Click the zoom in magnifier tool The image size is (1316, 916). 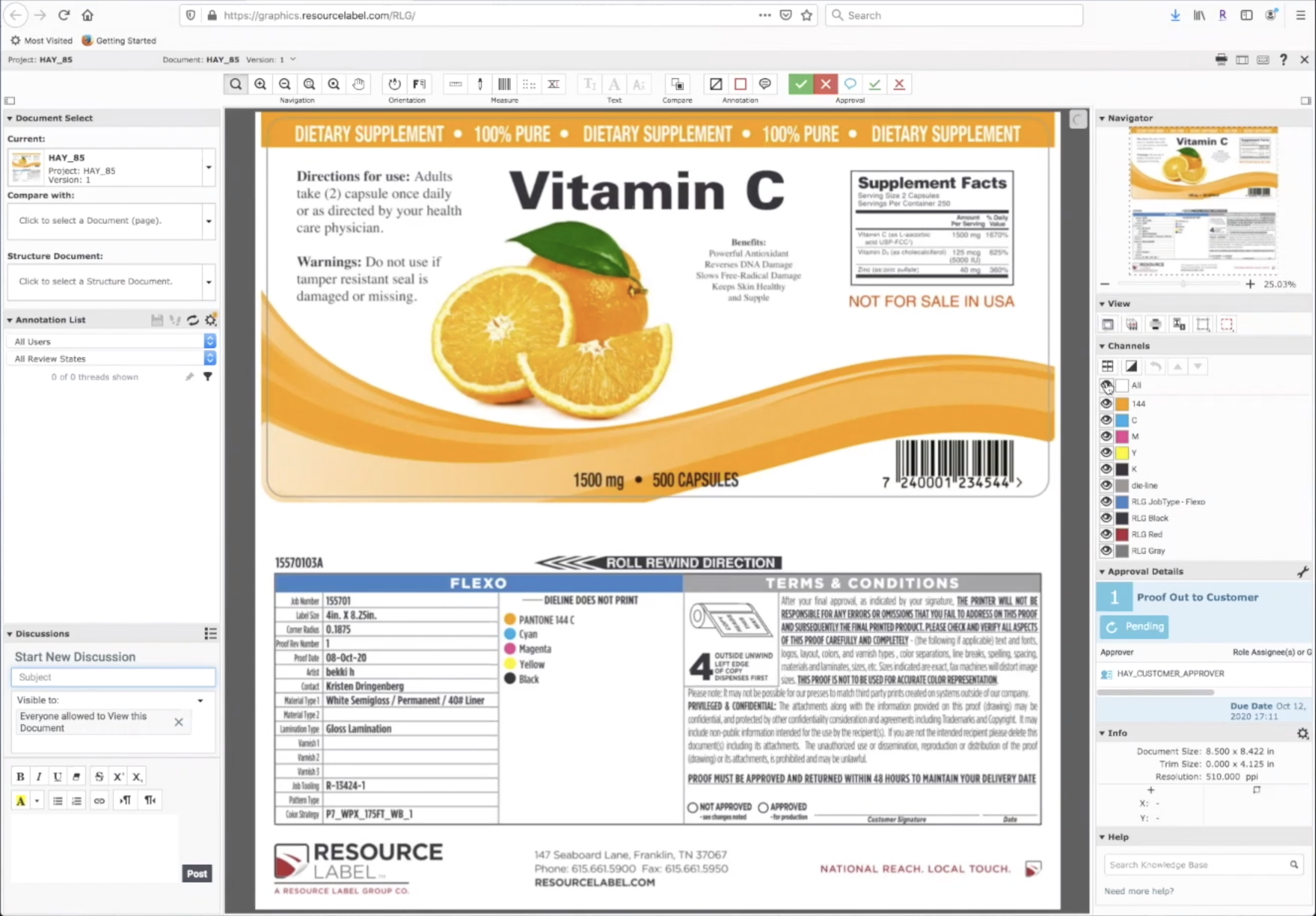[260, 85]
